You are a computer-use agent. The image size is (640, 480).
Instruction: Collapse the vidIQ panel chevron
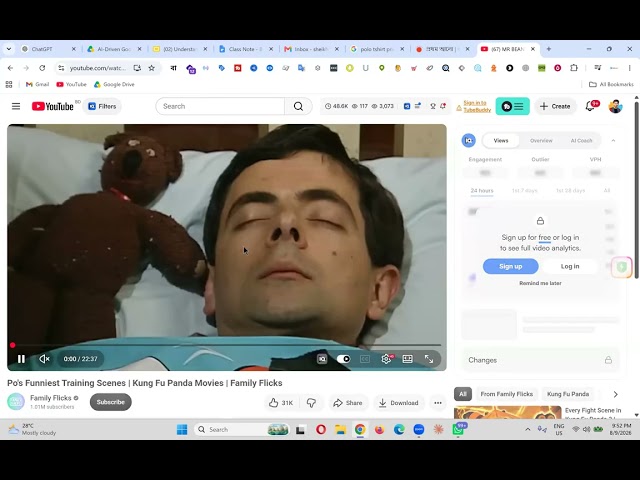point(613,140)
